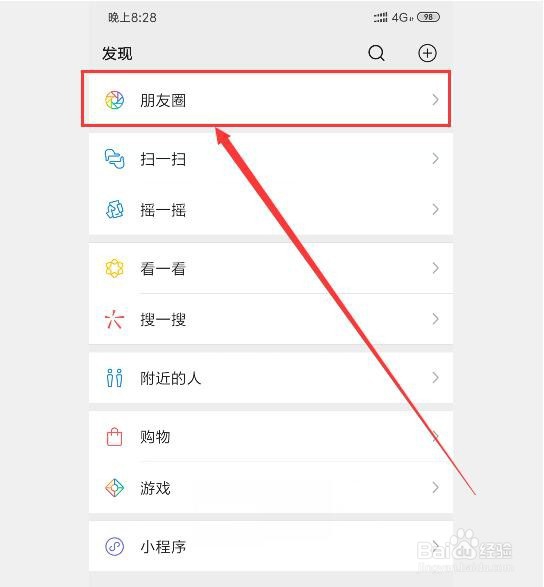The height and width of the screenshot is (587, 544).
Task: Open the 摇一摇 menu entry
Action: point(271,210)
